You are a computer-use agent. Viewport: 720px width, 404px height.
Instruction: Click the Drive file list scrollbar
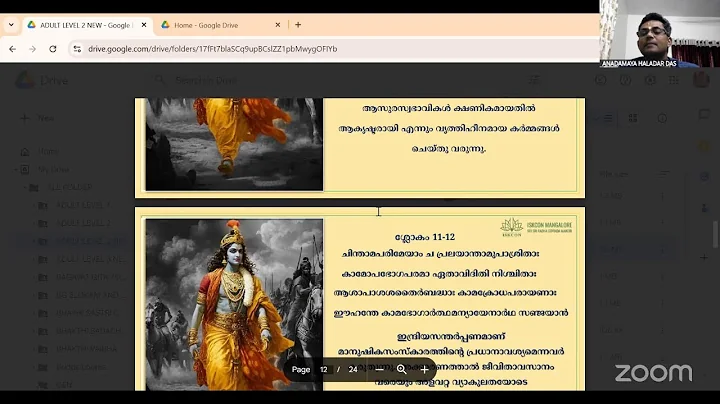pyautogui.click(x=717, y=234)
